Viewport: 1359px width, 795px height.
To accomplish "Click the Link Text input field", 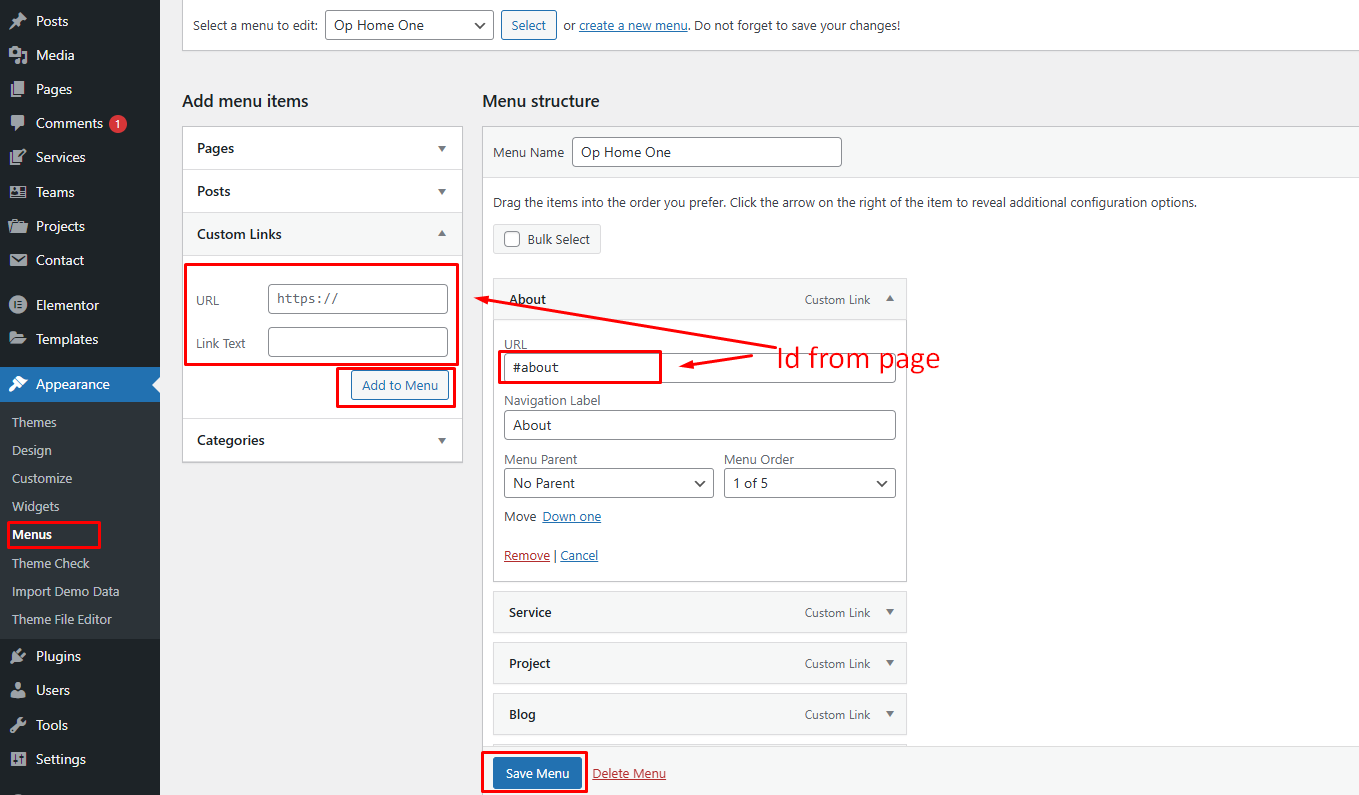I will 358,342.
